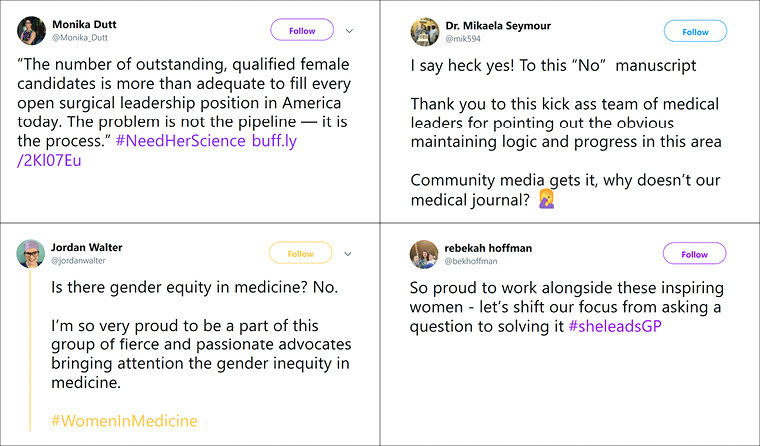Expand the options chevron on Monika Dutt's tweet
760x446 pixels.
click(349, 32)
